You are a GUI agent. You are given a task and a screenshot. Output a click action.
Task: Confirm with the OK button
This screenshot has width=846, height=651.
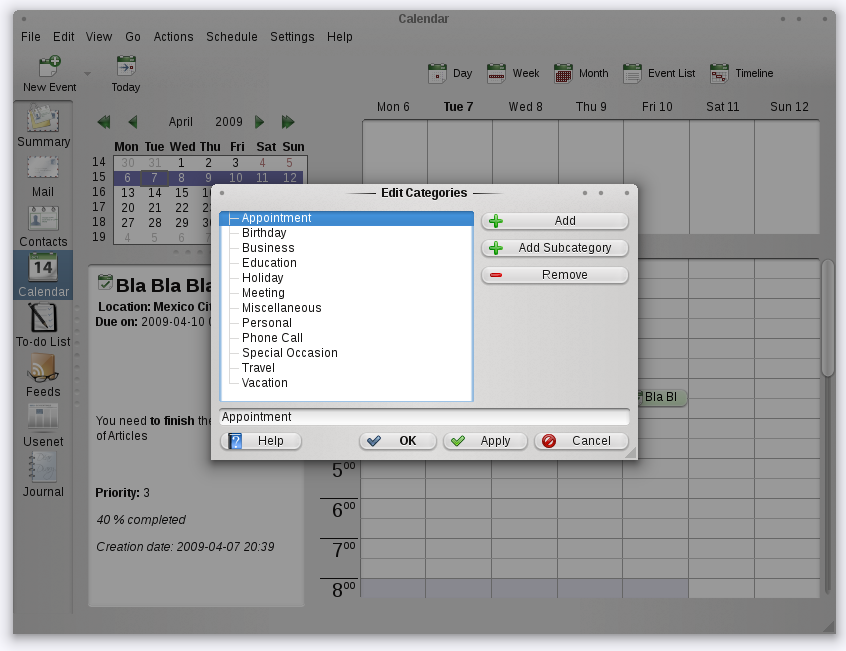click(398, 441)
